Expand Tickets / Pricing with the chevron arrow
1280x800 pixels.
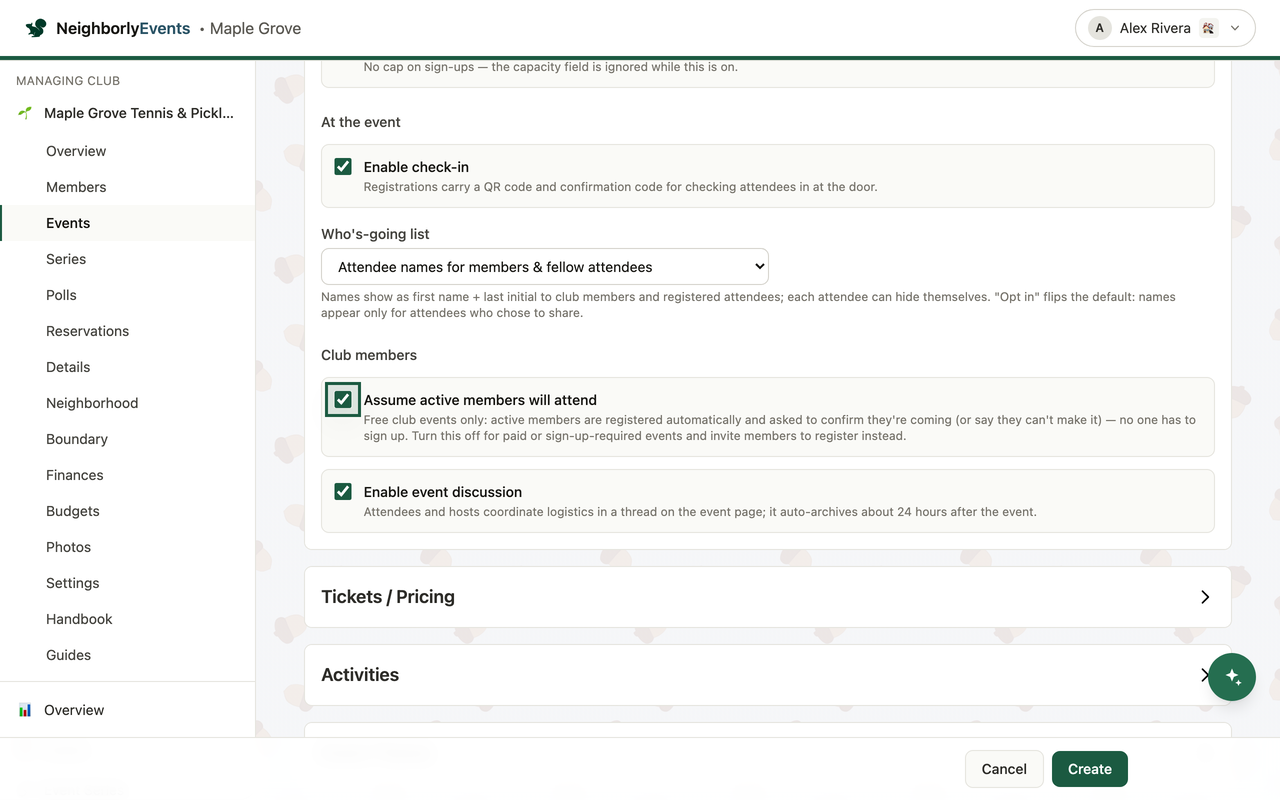[1205, 597]
